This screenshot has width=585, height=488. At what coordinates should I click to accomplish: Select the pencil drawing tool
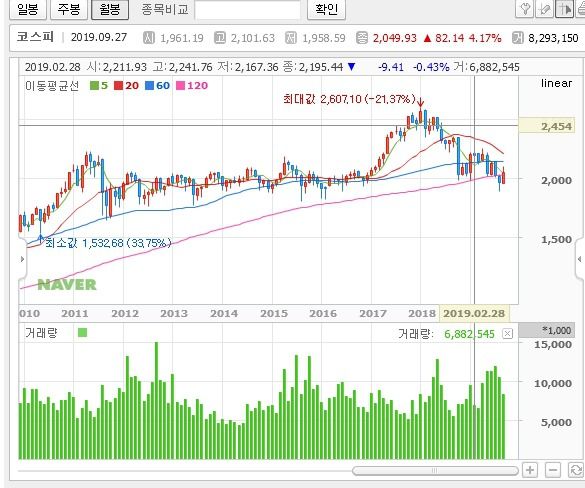[x=544, y=9]
